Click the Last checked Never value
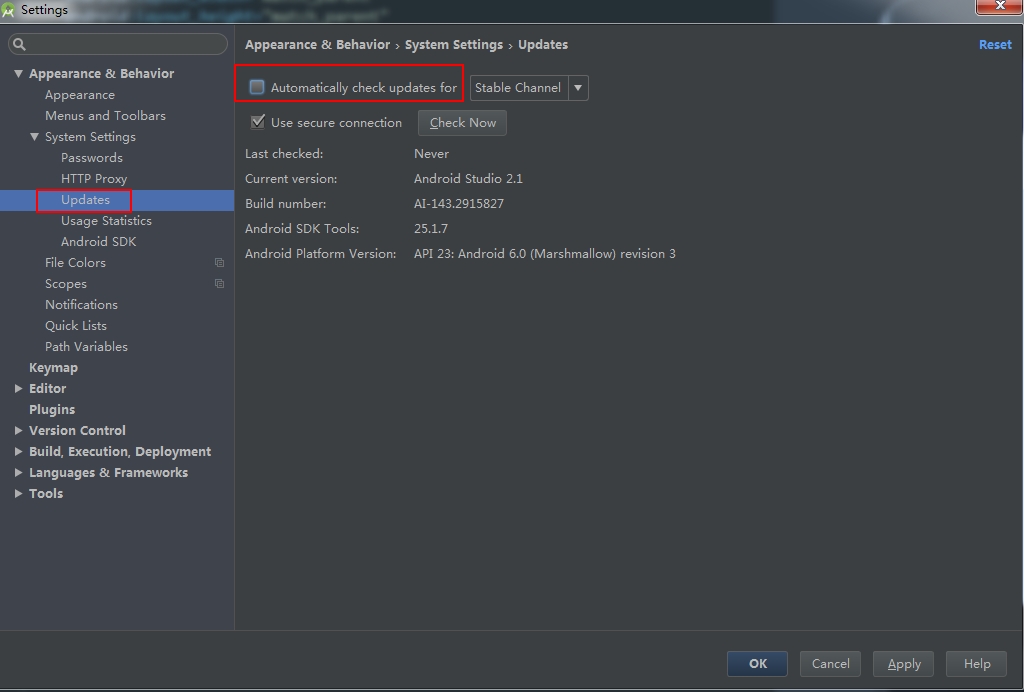 coord(432,153)
